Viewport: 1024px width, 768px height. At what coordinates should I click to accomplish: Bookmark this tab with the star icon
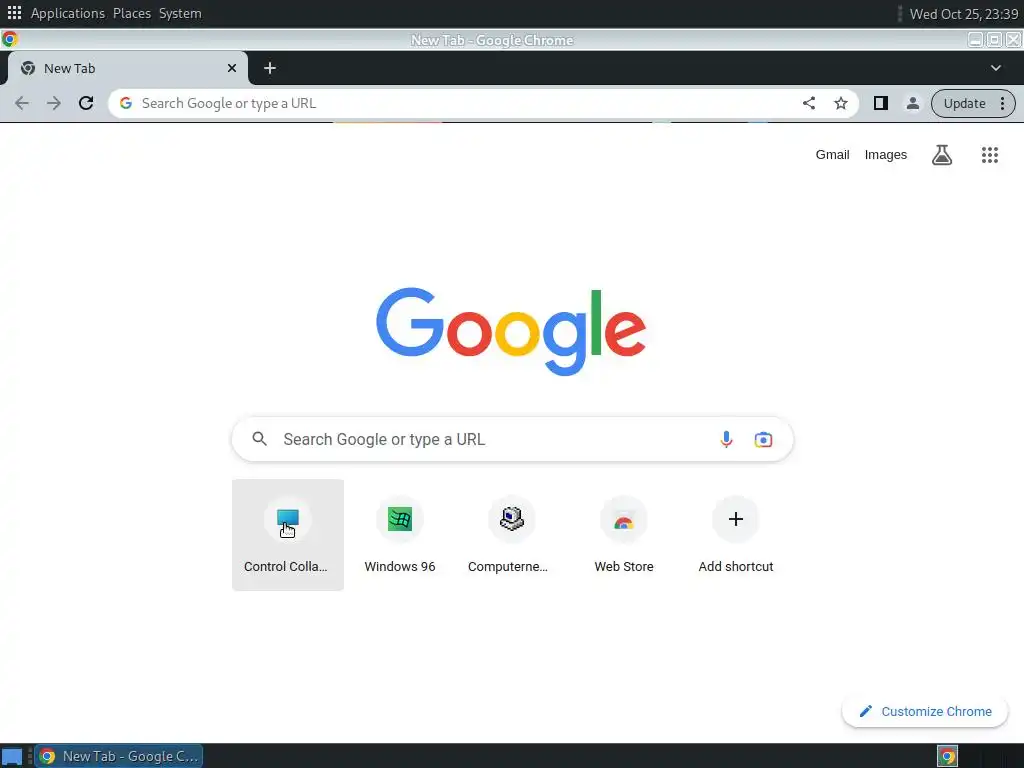coord(840,103)
